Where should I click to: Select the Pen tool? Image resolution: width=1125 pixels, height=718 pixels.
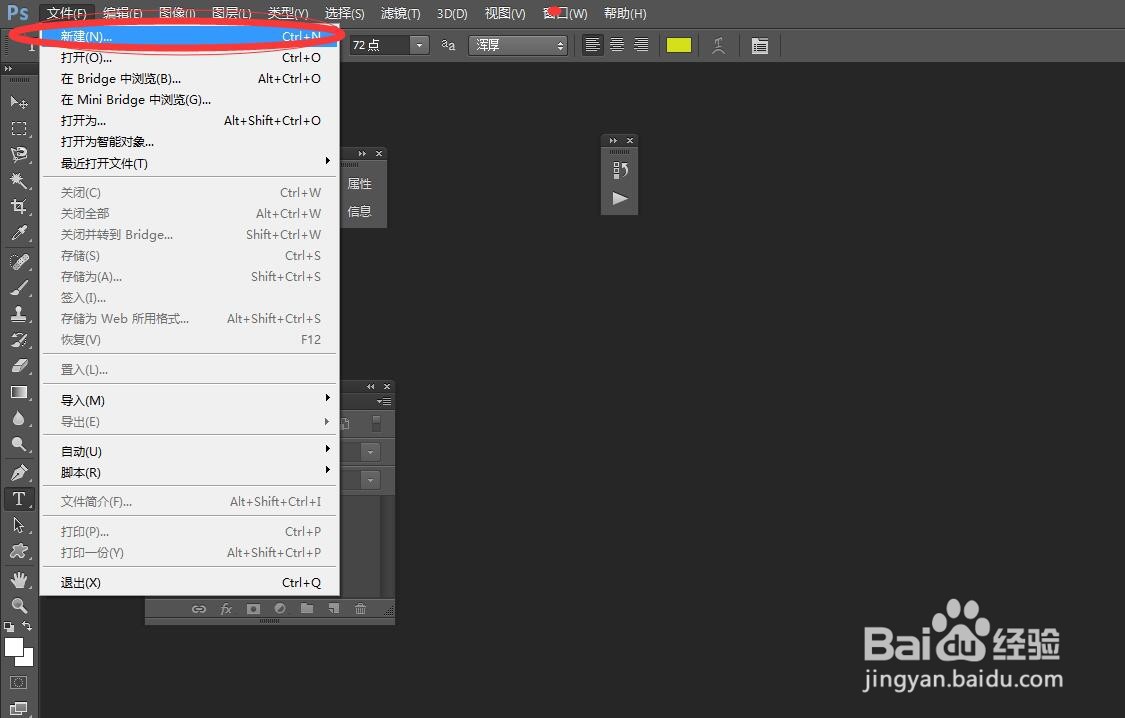pos(19,473)
